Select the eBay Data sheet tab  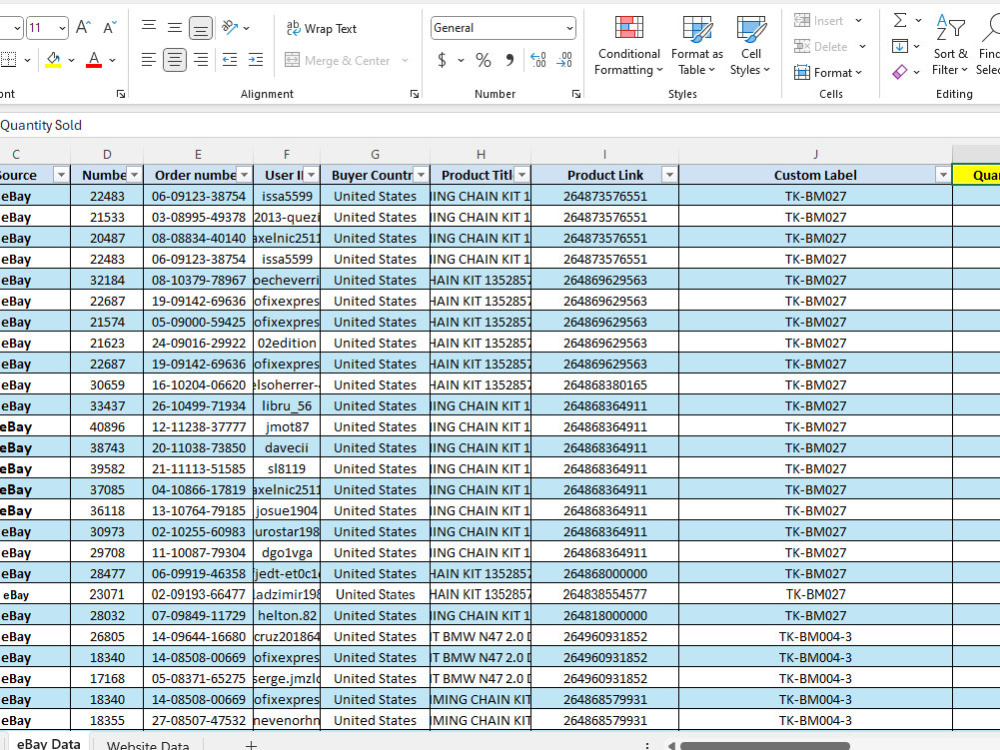[48, 744]
